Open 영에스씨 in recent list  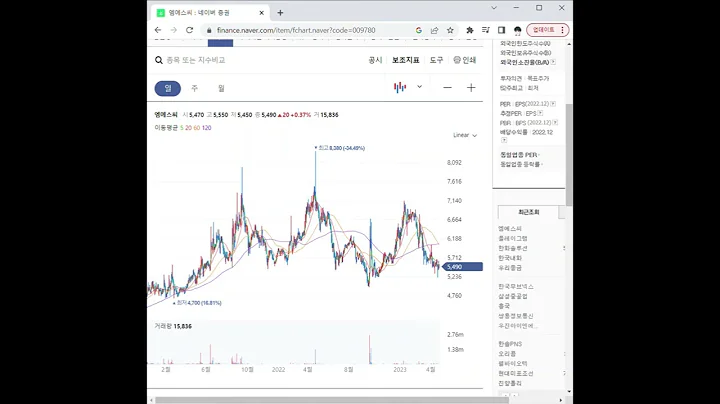tap(510, 229)
